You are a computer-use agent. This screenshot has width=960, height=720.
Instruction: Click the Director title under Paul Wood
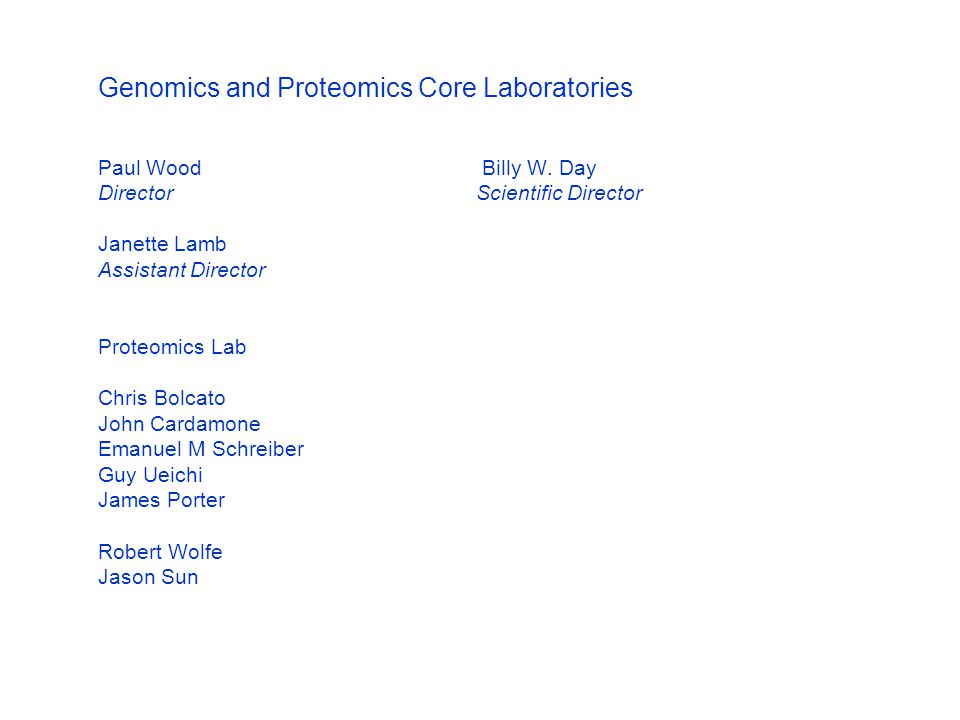coord(136,193)
